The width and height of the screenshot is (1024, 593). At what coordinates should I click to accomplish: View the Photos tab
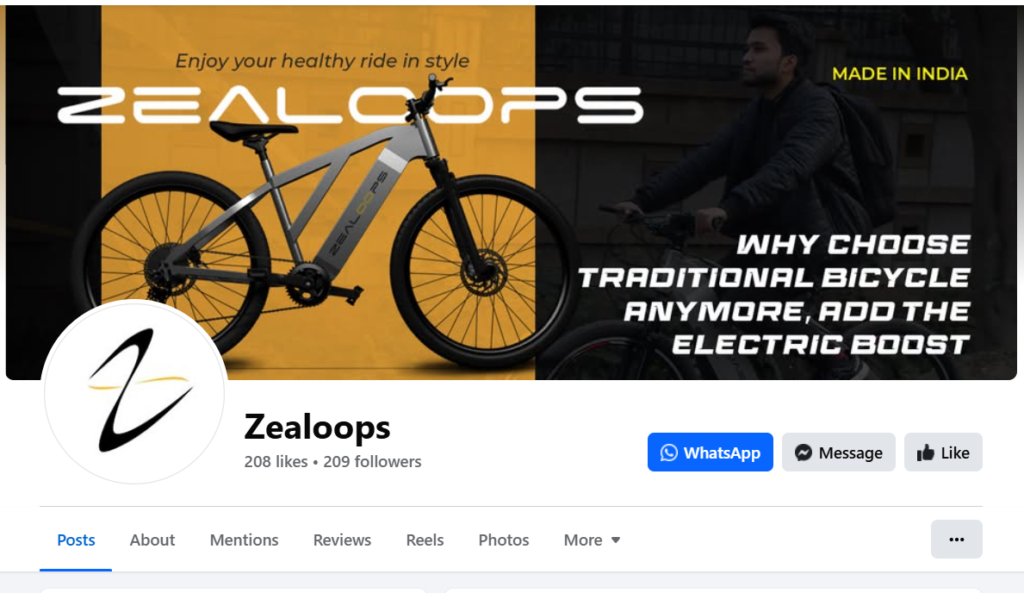point(504,540)
